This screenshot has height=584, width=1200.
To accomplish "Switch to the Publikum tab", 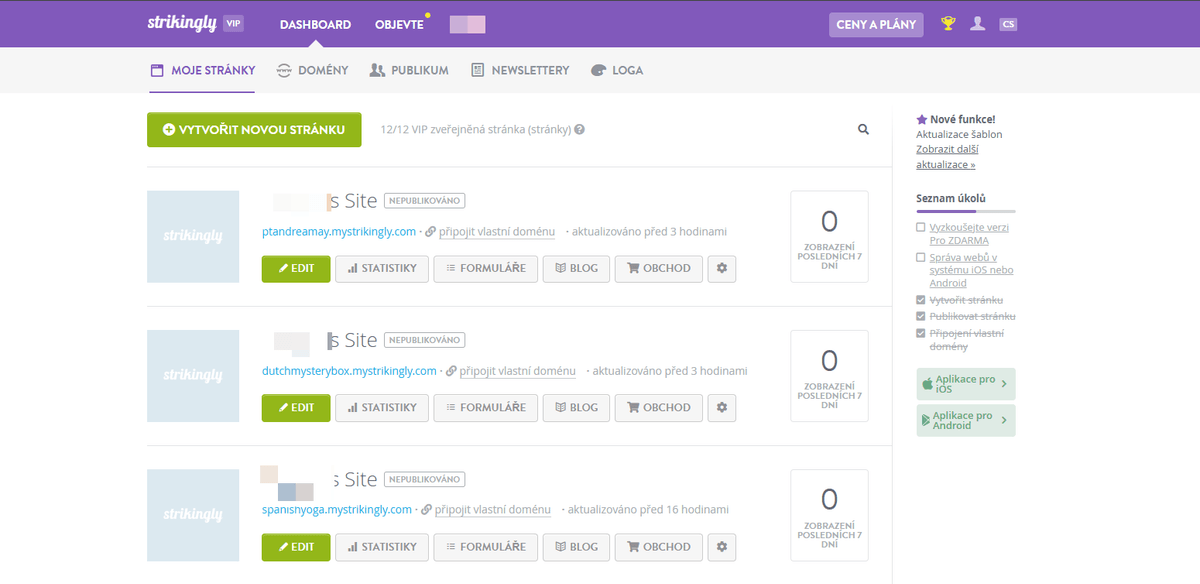I will coord(409,70).
